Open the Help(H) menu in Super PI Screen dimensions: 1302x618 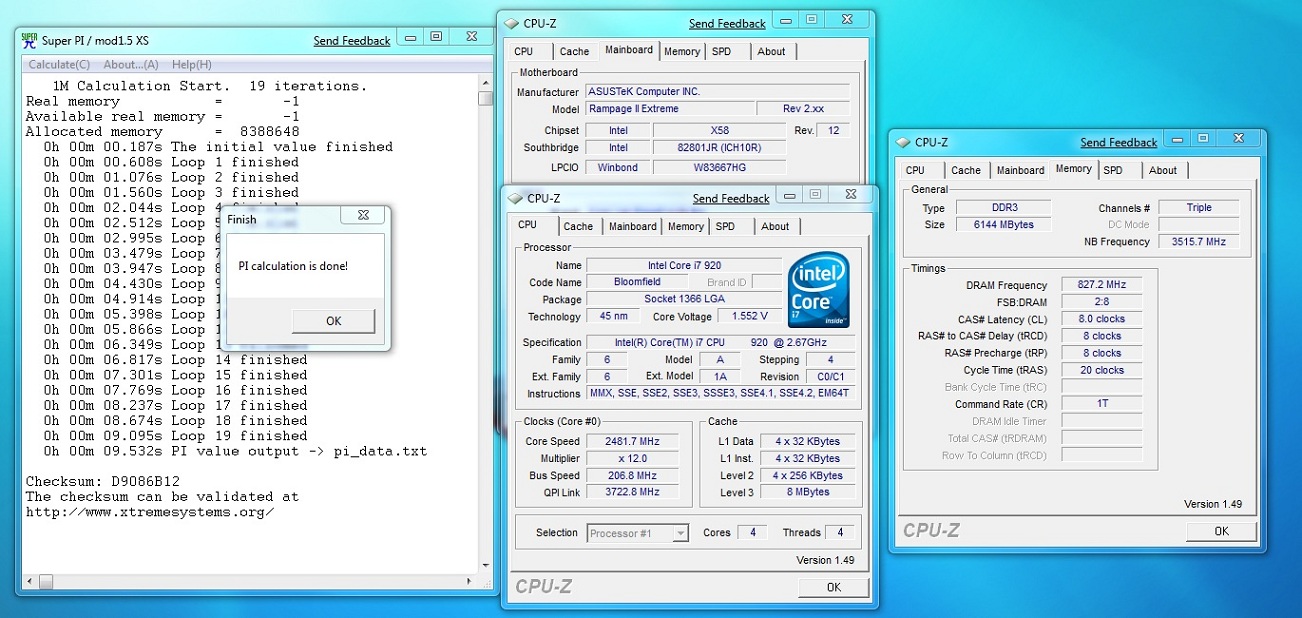click(191, 65)
